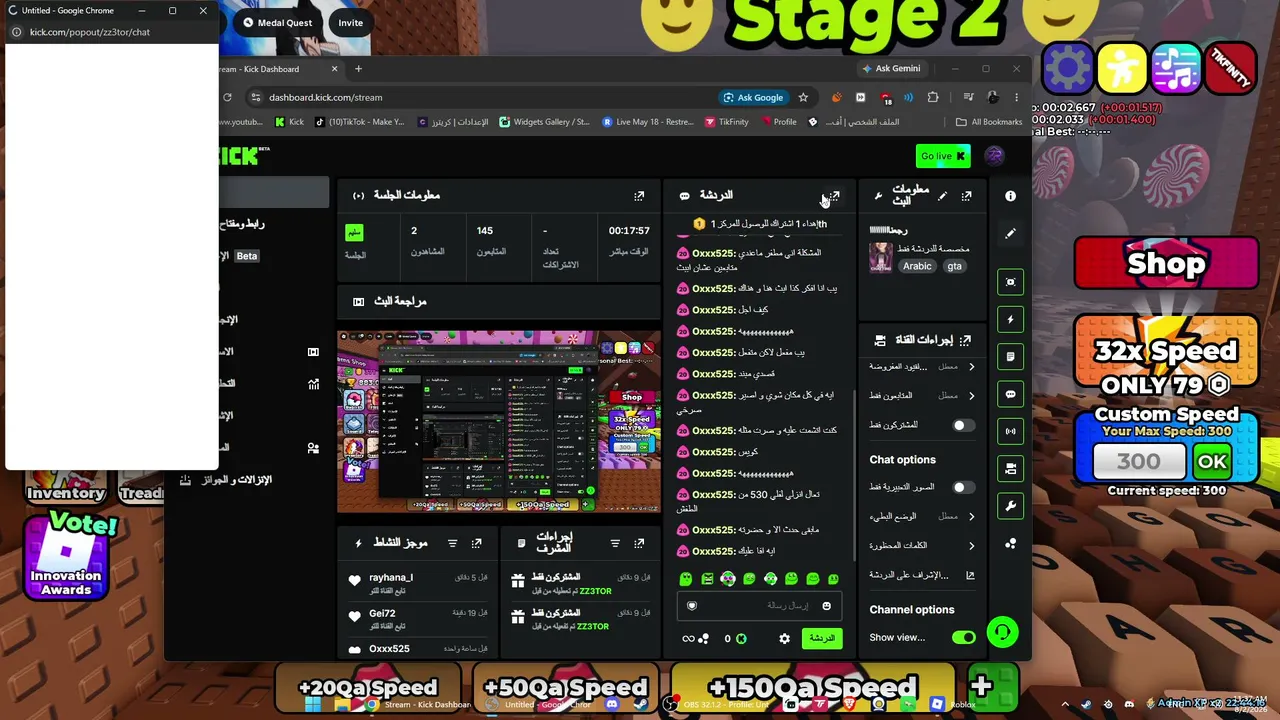Click the stream preview thumbnail
Viewport: 1280px width, 720px height.
(499, 422)
